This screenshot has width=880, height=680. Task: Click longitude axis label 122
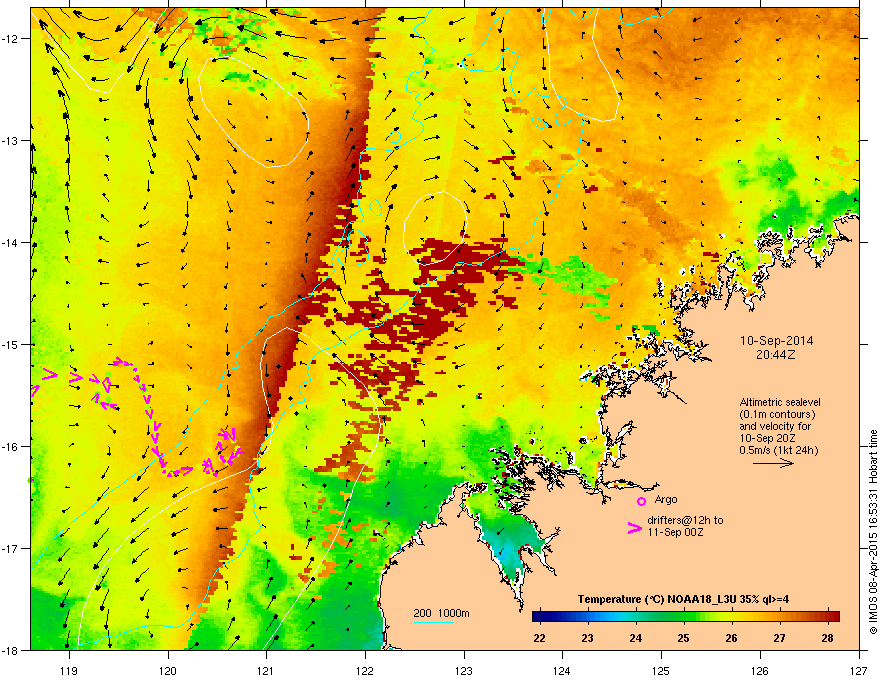pyautogui.click(x=365, y=670)
